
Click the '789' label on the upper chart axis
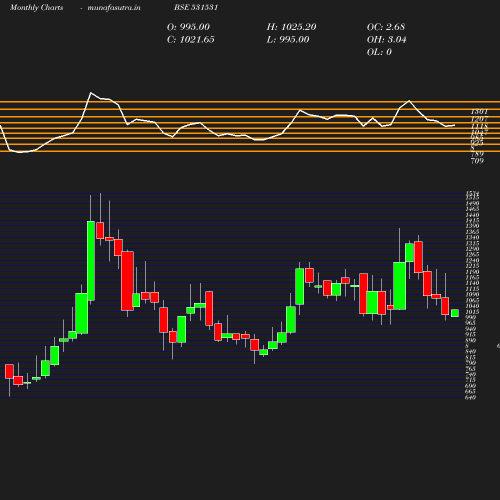(477, 154)
